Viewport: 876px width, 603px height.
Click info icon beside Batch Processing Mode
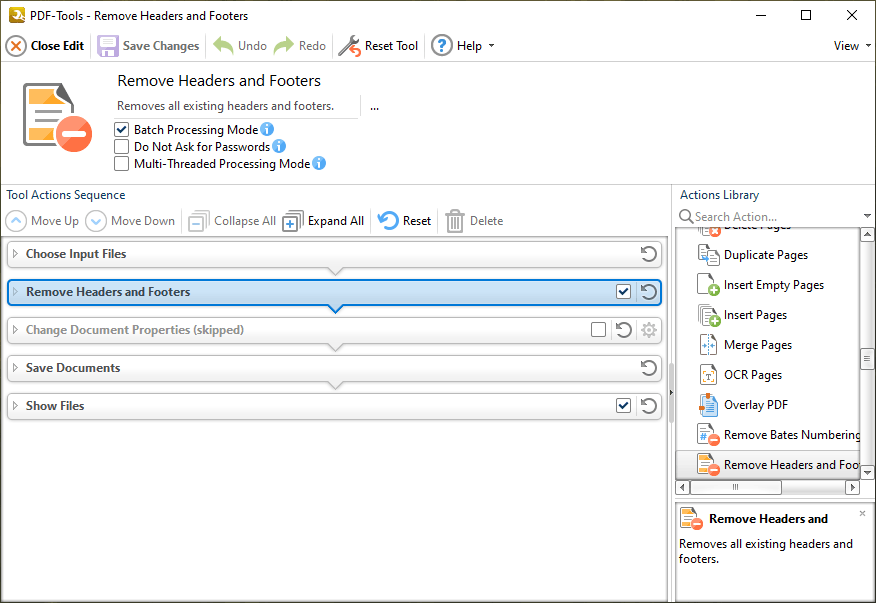coord(267,130)
